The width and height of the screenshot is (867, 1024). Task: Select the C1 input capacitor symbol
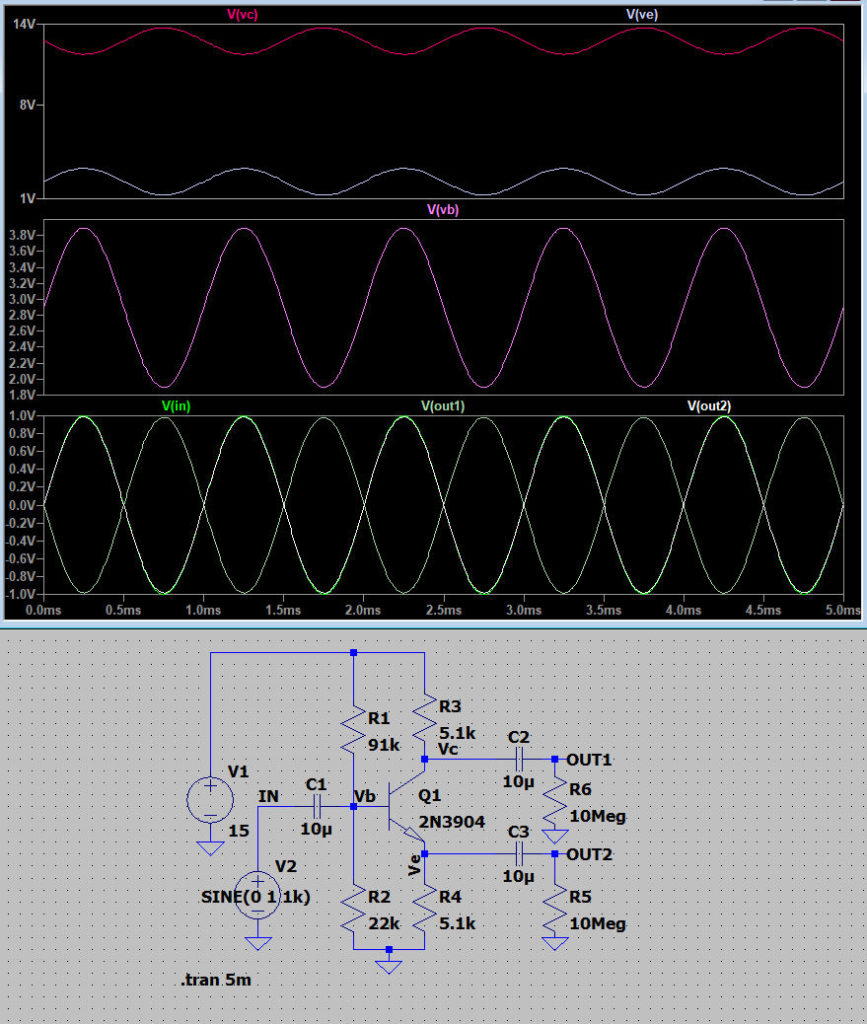pos(316,805)
